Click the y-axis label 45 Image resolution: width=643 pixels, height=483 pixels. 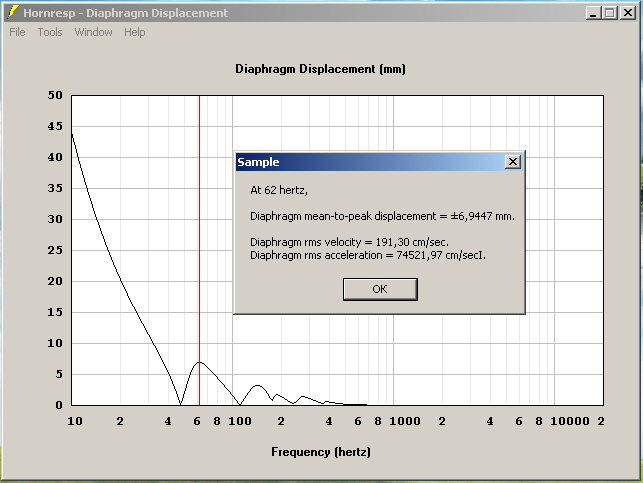pos(55,126)
